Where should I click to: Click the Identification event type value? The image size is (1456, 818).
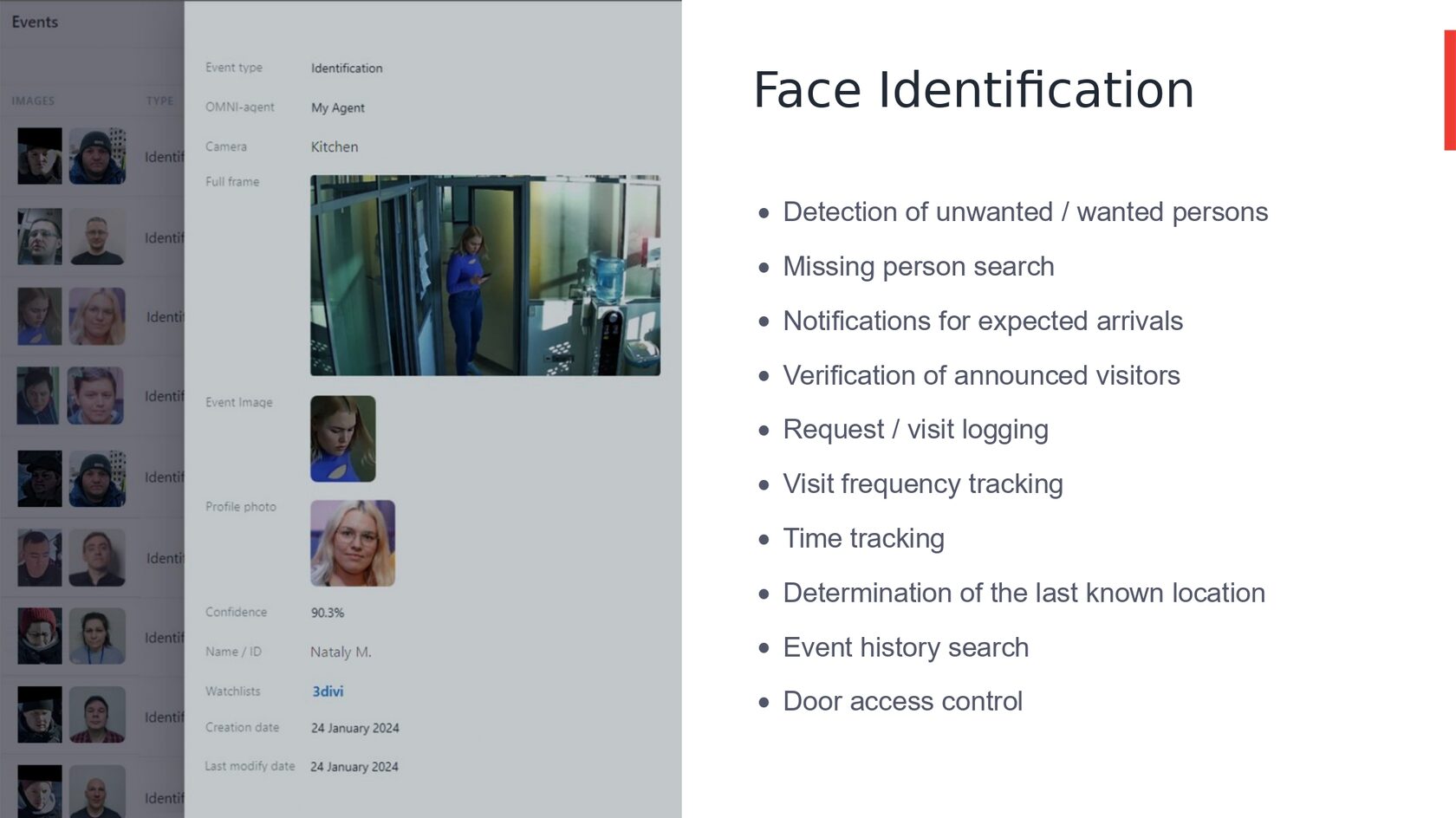[345, 68]
